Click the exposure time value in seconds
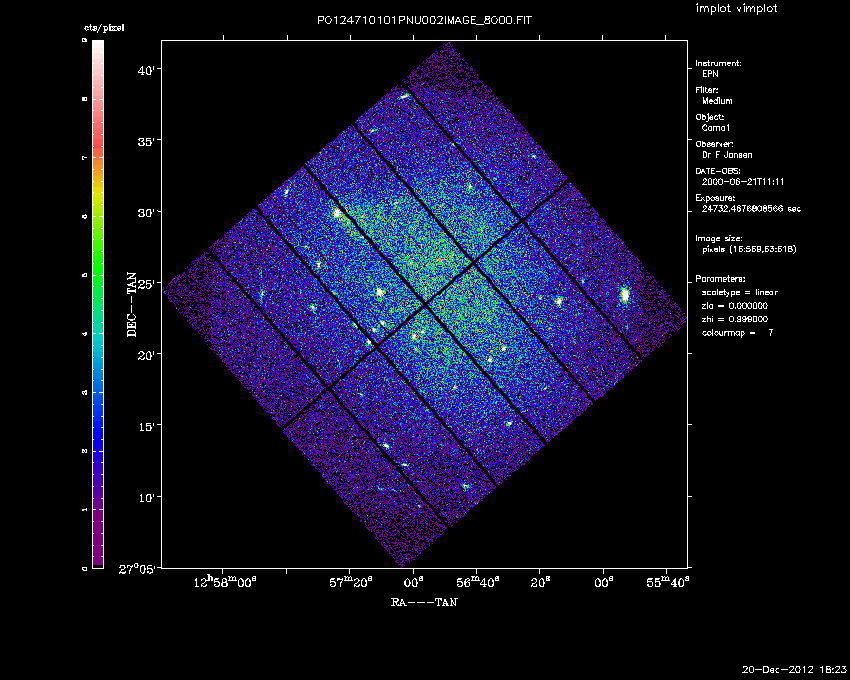This screenshot has width=850, height=680. coord(751,209)
